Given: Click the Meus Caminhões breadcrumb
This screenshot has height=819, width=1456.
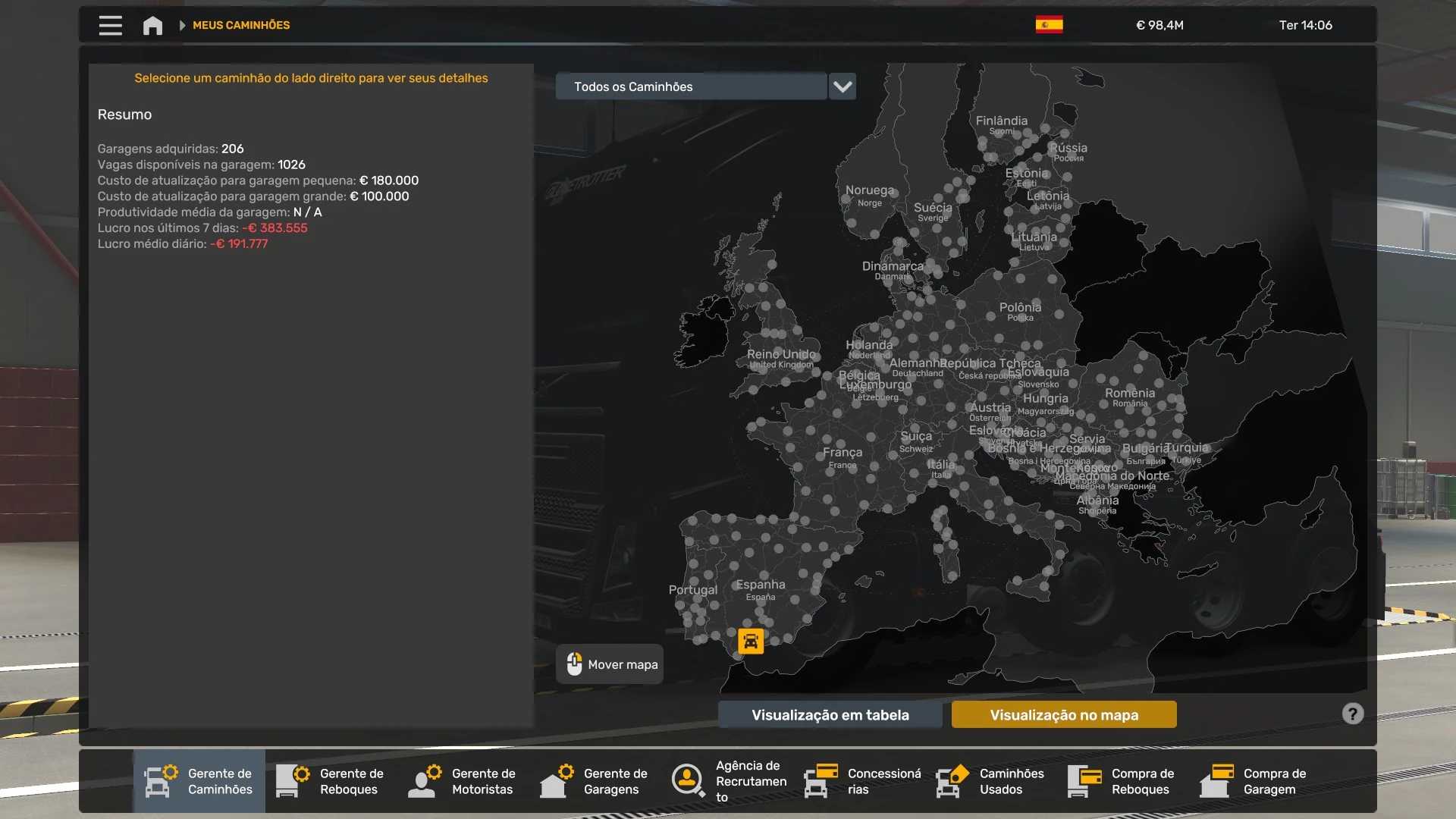Looking at the screenshot, I should tap(240, 25).
